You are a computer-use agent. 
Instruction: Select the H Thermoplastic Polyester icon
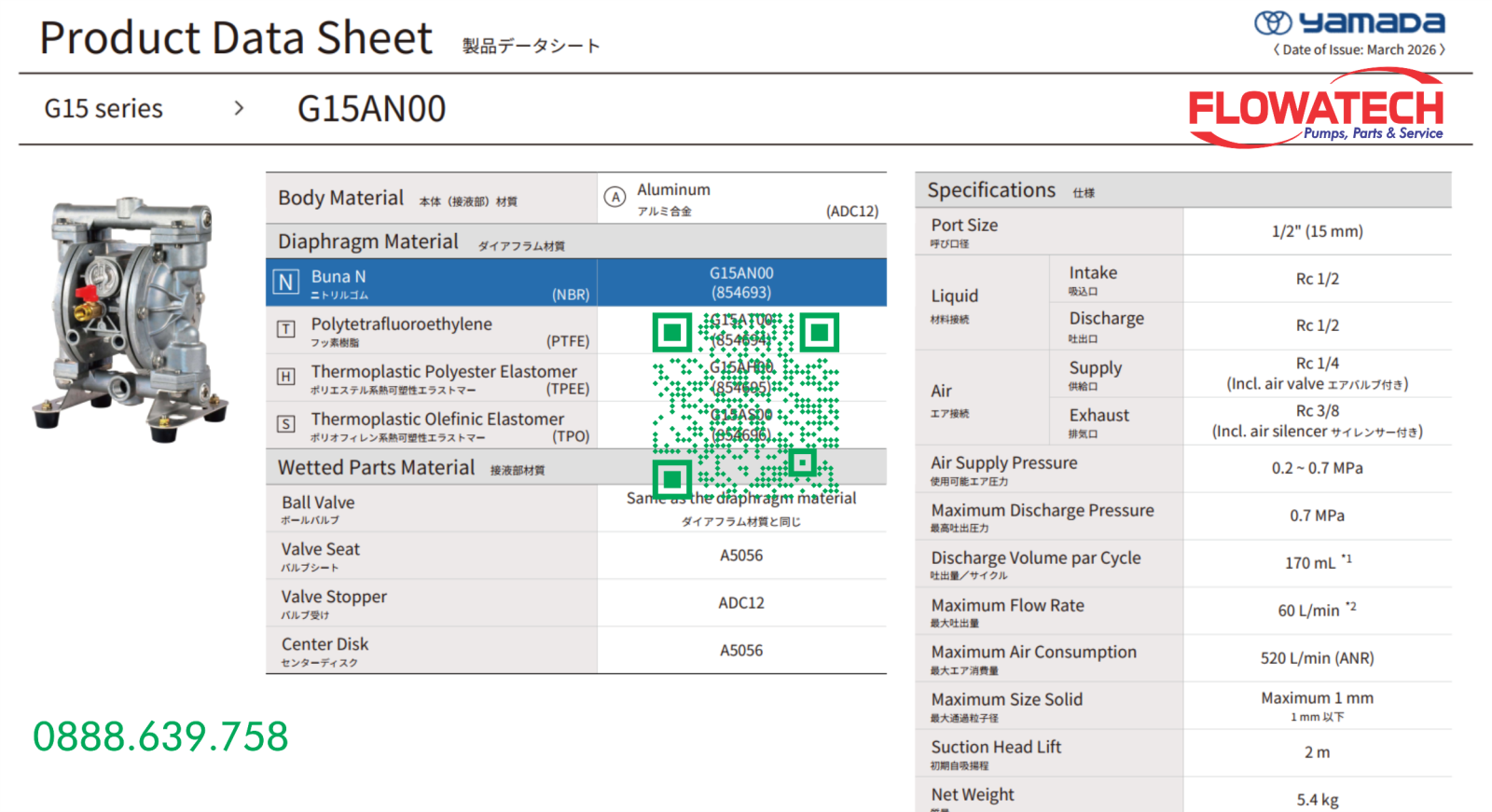[x=286, y=377]
